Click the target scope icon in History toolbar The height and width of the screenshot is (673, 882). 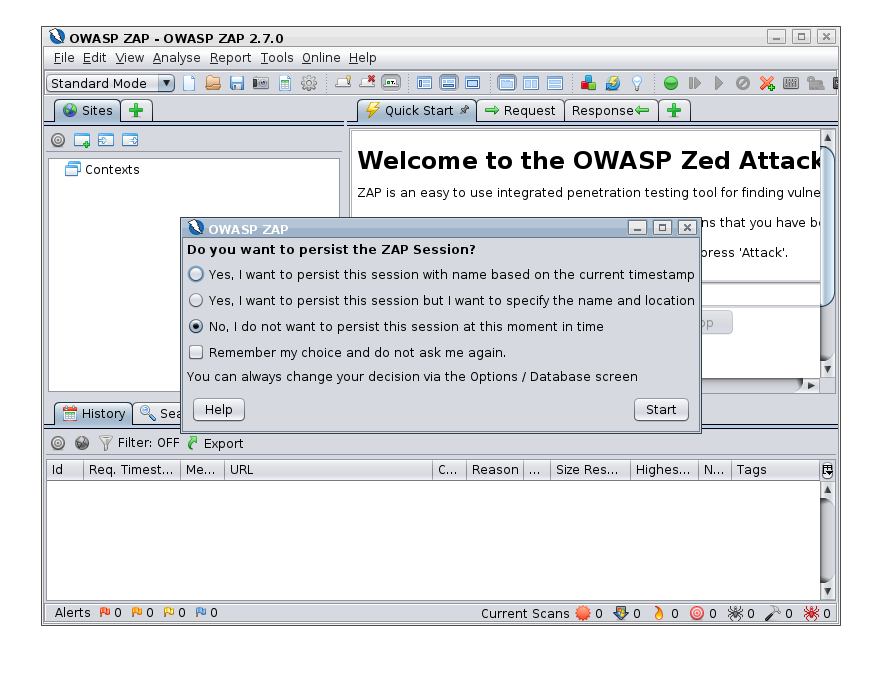[58, 443]
